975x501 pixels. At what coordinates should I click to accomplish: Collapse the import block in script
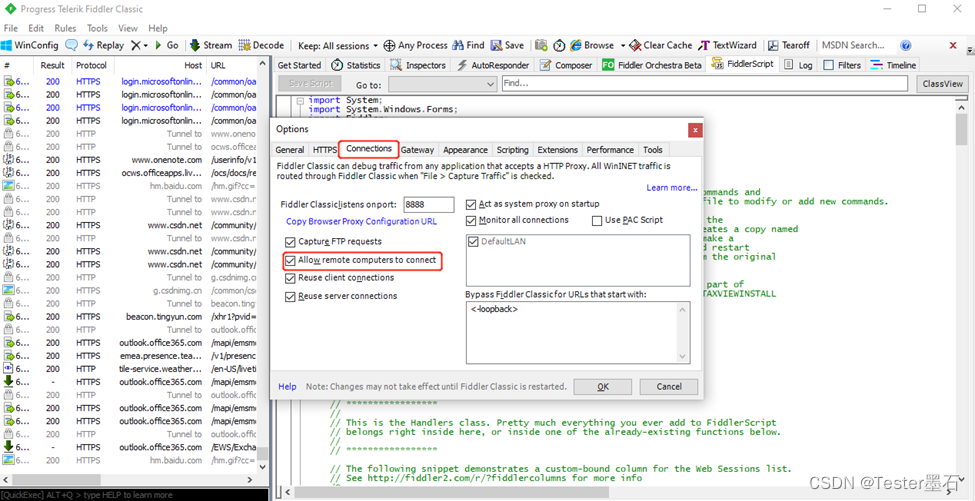point(300,100)
